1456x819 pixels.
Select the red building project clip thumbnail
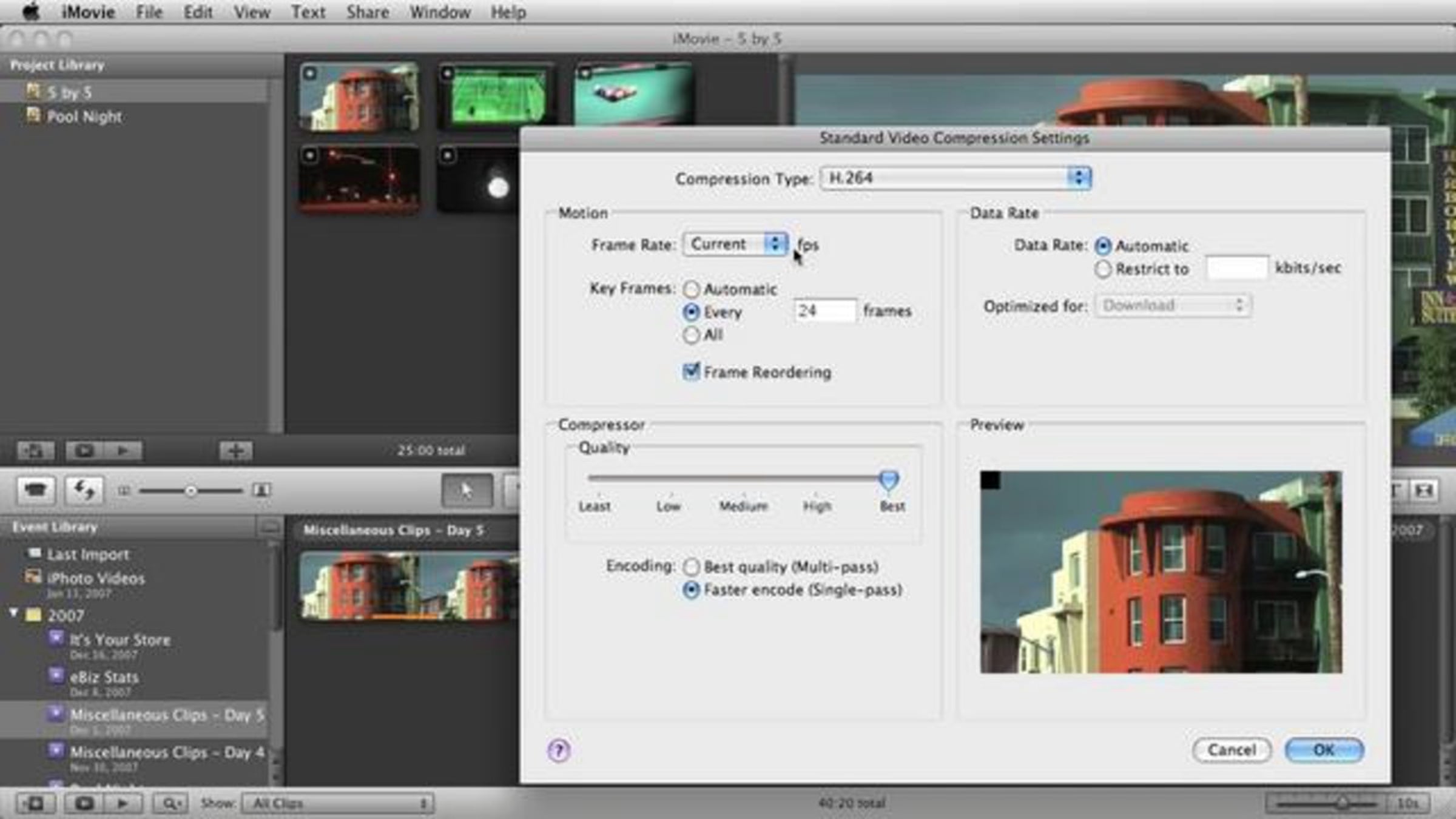point(359,96)
